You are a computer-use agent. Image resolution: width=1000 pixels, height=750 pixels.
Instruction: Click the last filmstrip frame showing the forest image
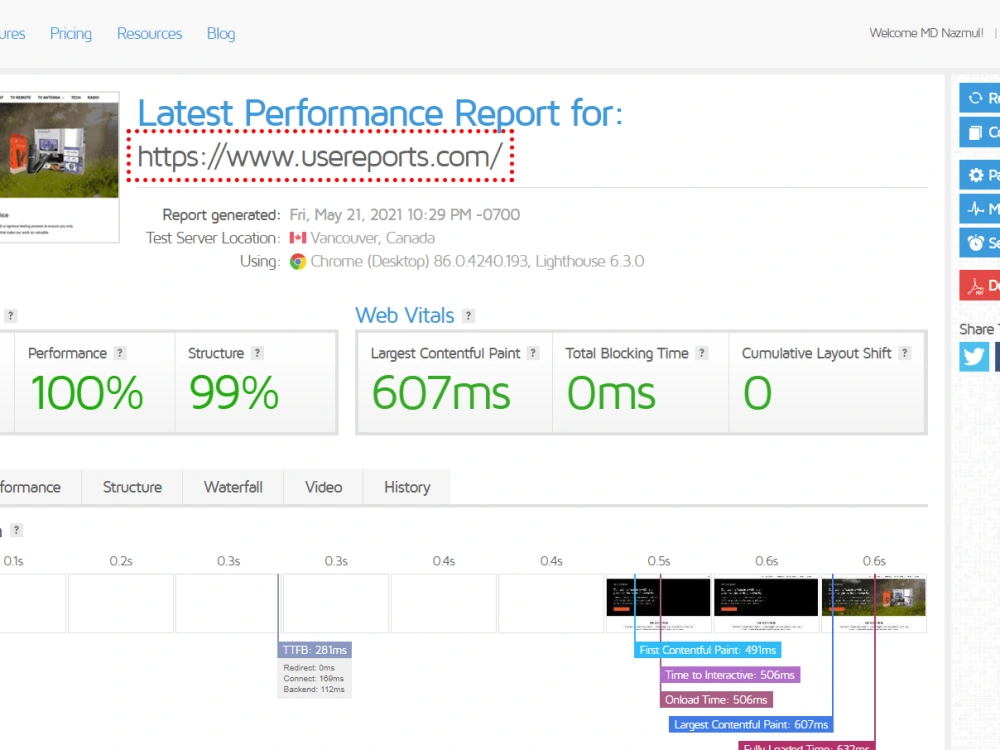(874, 603)
